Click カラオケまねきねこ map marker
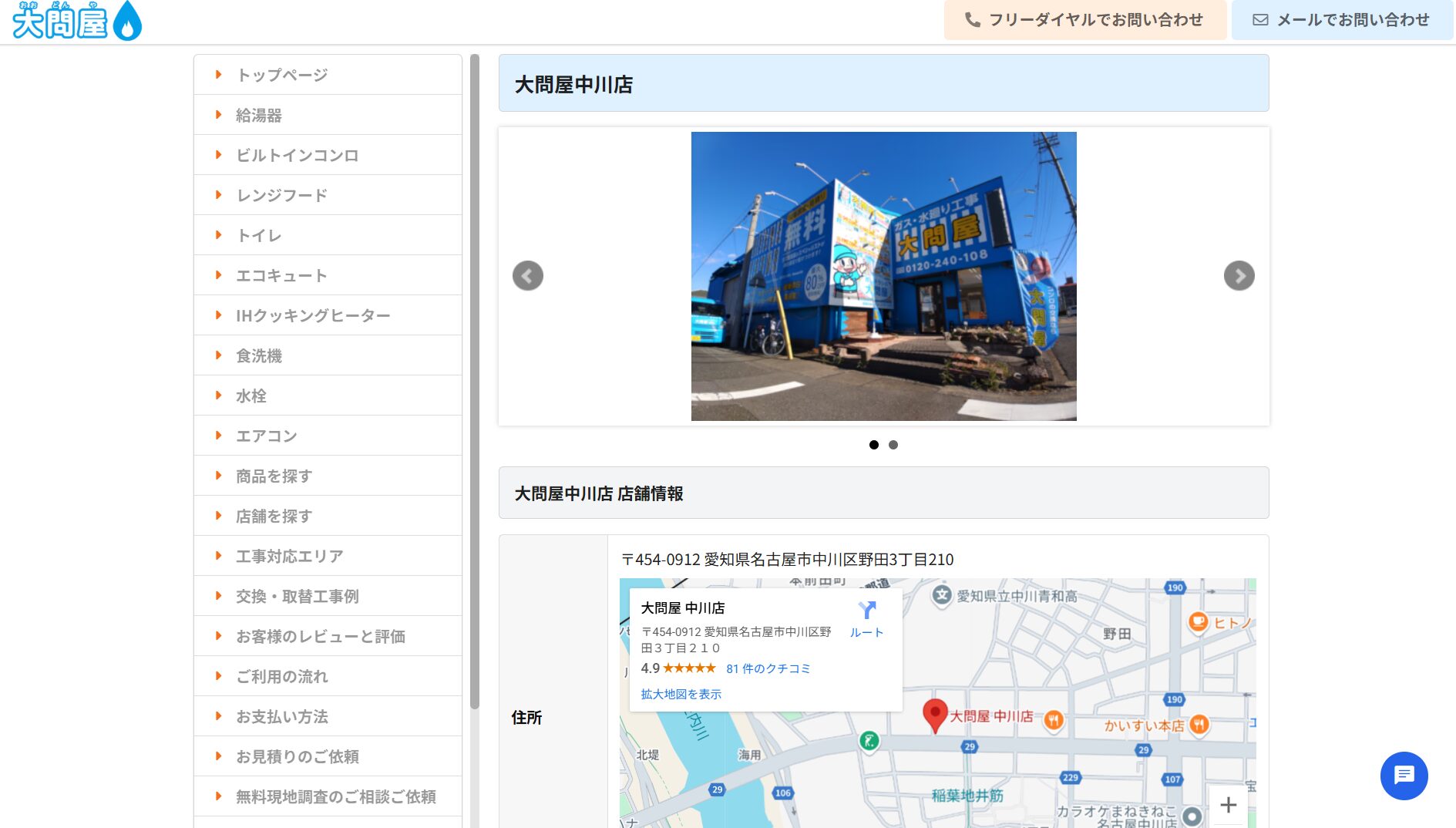Screen dimensions: 1456x828 (x=1192, y=816)
